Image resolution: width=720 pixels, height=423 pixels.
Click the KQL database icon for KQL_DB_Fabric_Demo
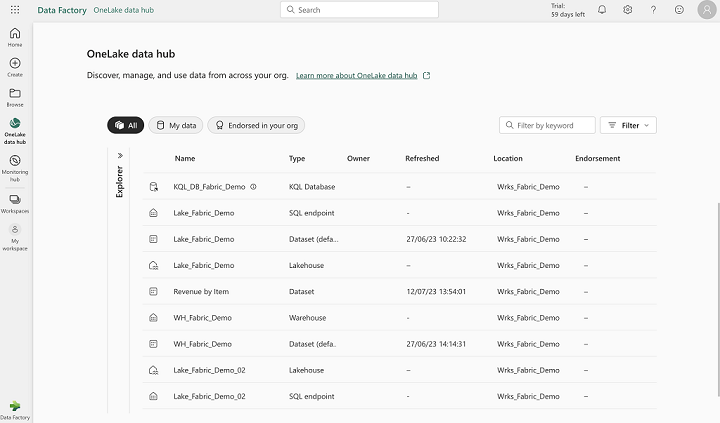153,186
